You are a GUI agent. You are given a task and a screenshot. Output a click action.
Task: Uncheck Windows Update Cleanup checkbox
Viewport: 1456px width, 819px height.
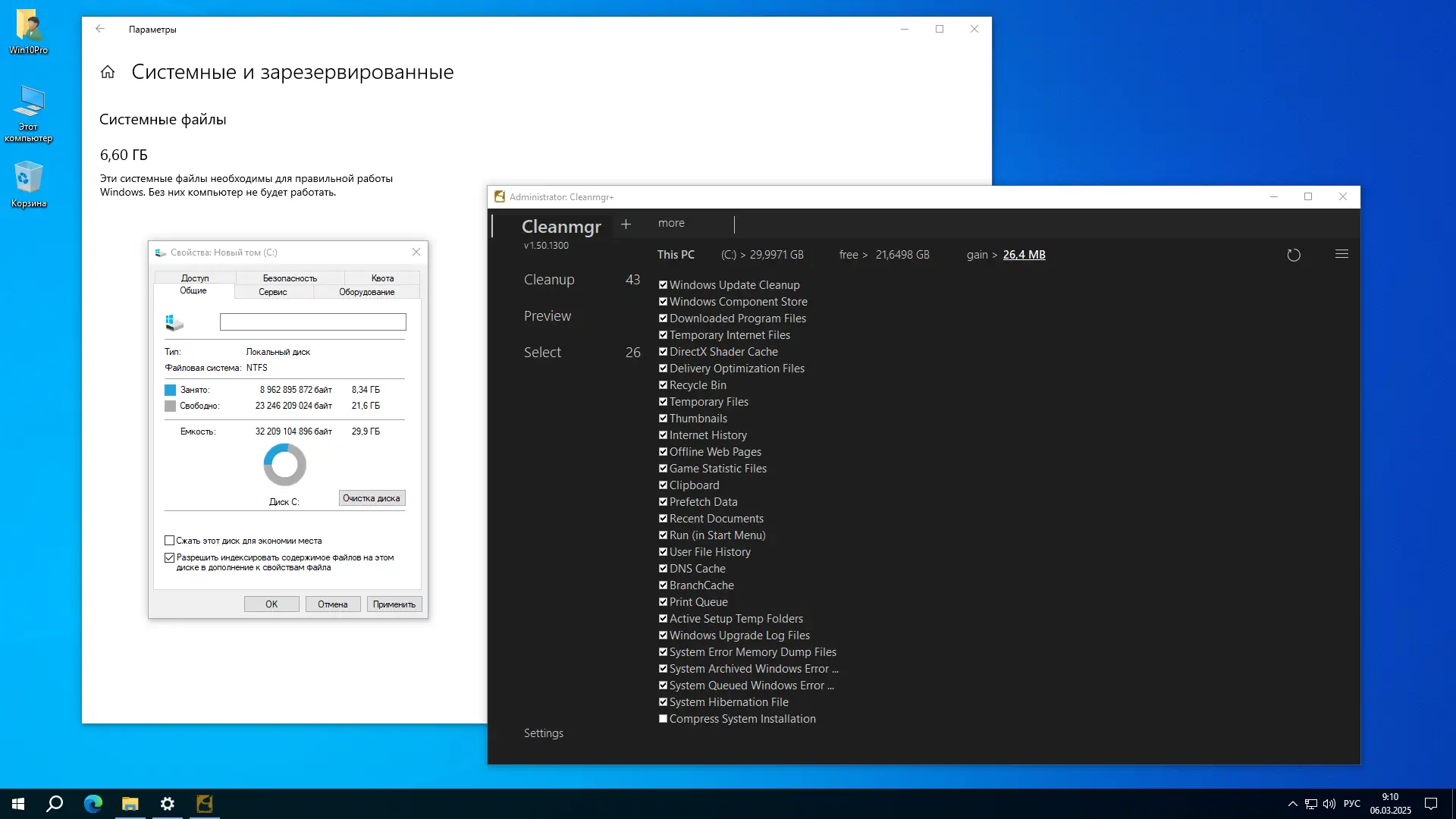point(663,285)
